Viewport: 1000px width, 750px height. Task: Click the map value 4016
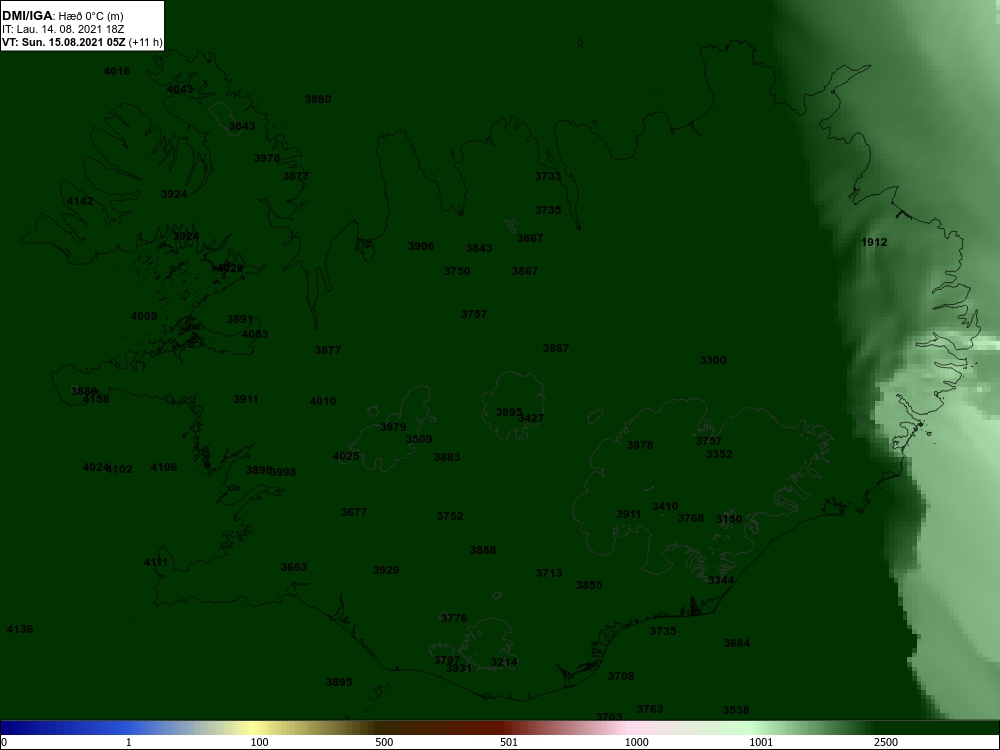[117, 71]
